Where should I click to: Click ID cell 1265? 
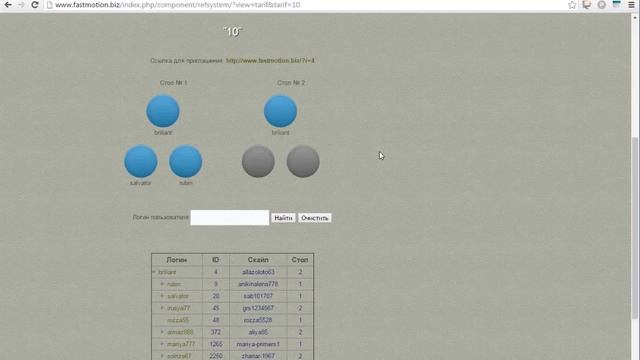pyautogui.click(x=216, y=344)
